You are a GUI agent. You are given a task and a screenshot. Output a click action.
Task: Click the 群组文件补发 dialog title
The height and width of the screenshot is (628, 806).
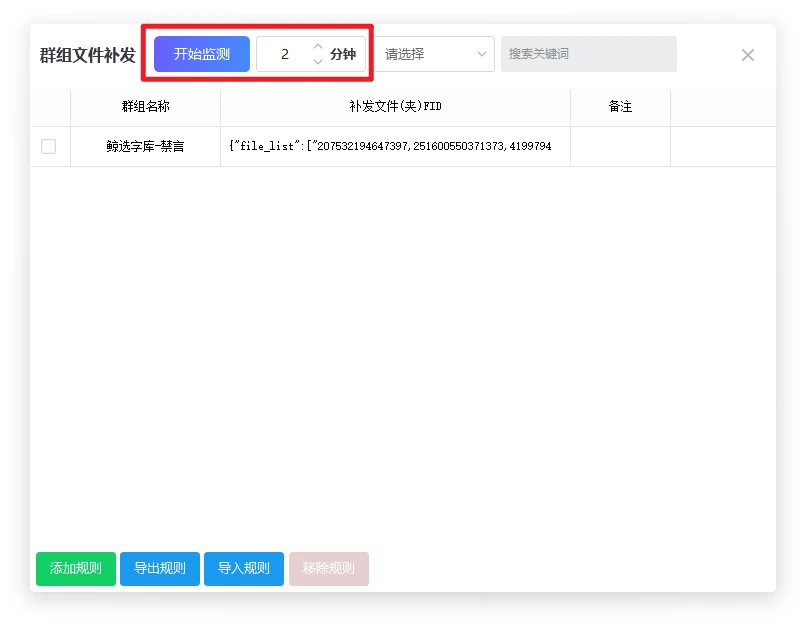click(x=88, y=55)
